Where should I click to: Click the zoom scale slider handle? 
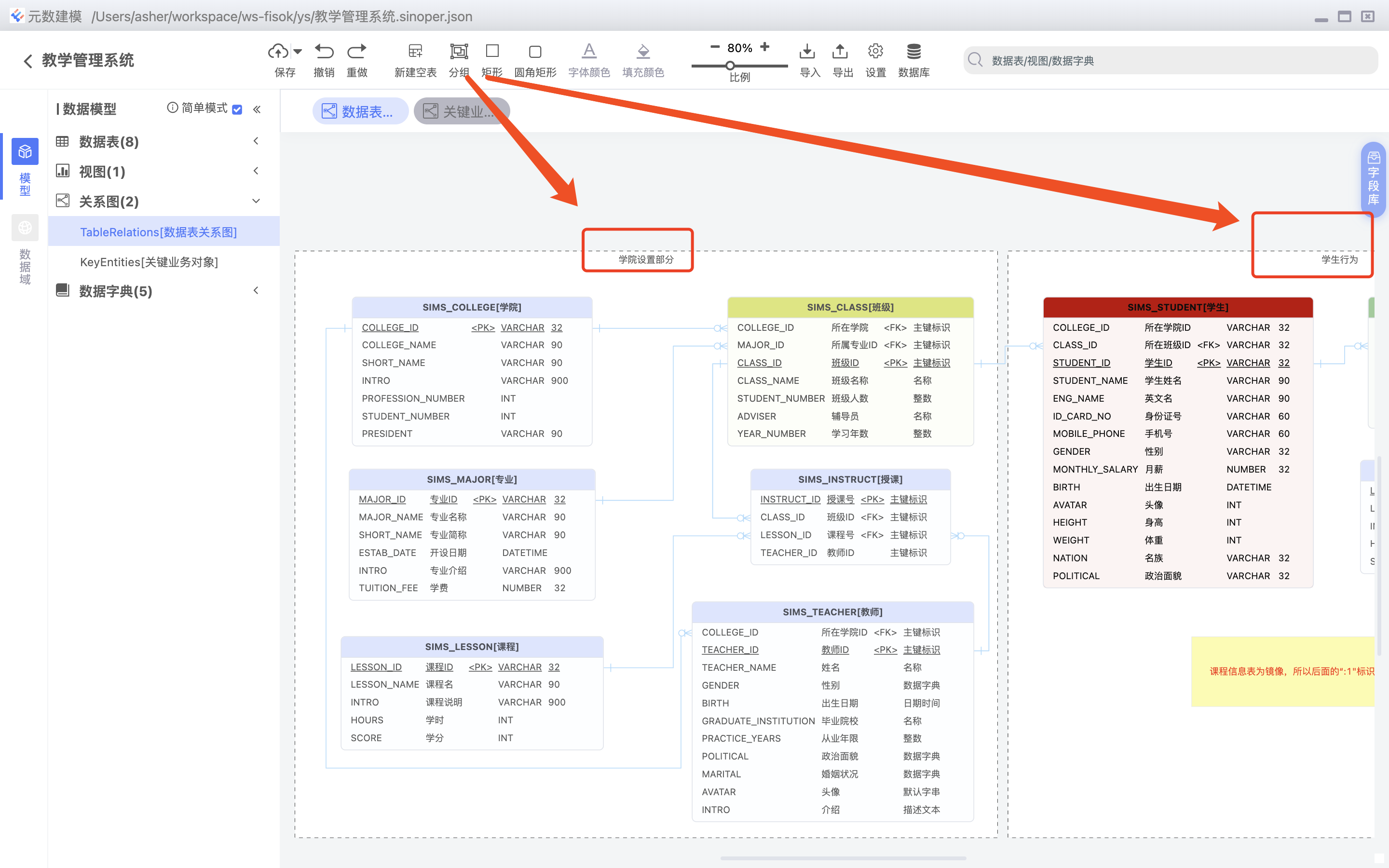point(730,66)
